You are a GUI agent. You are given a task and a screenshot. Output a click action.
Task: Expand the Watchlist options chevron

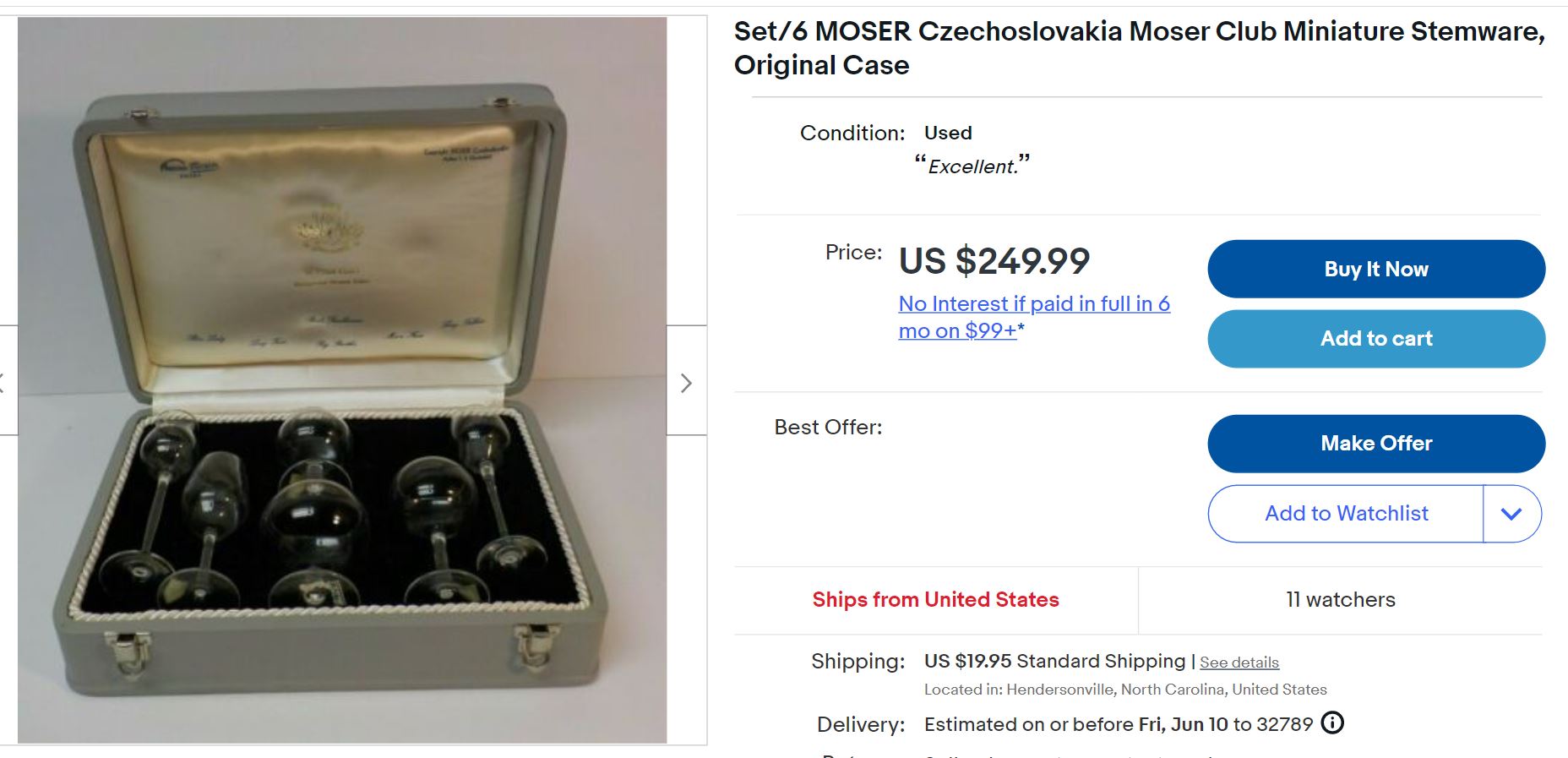coord(1513,513)
